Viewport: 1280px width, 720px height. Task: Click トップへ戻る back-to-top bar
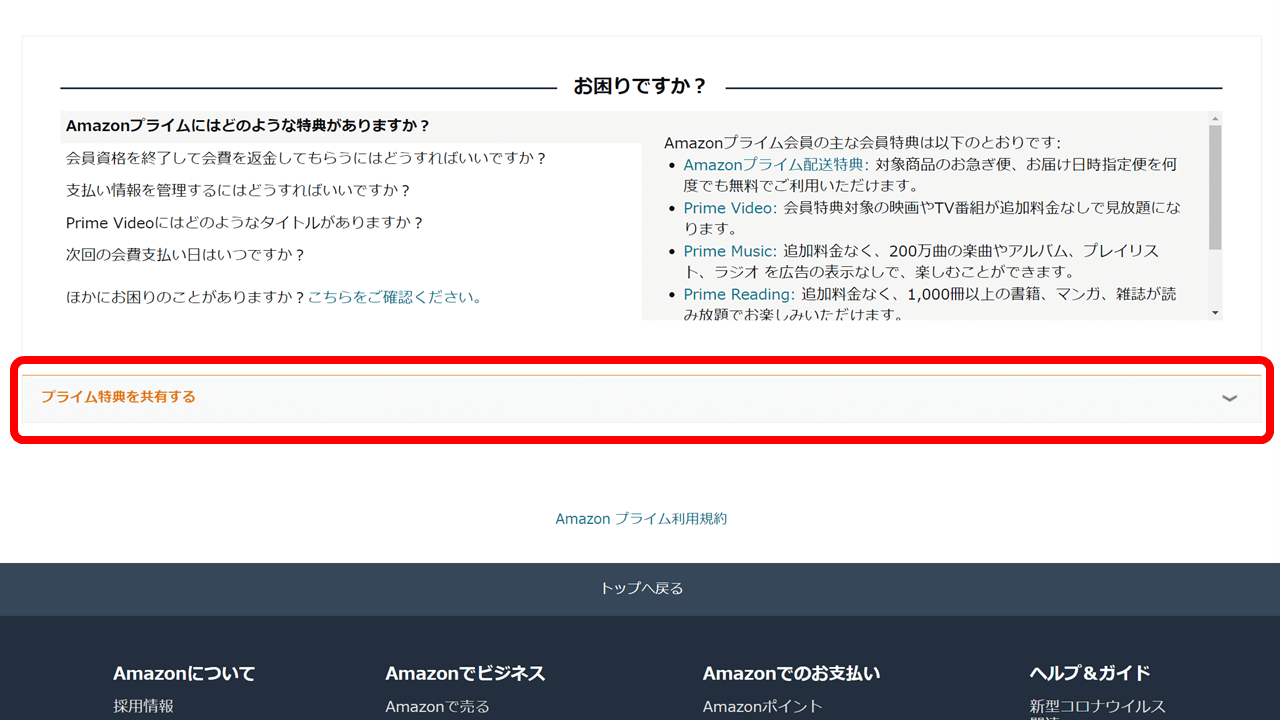click(x=640, y=589)
